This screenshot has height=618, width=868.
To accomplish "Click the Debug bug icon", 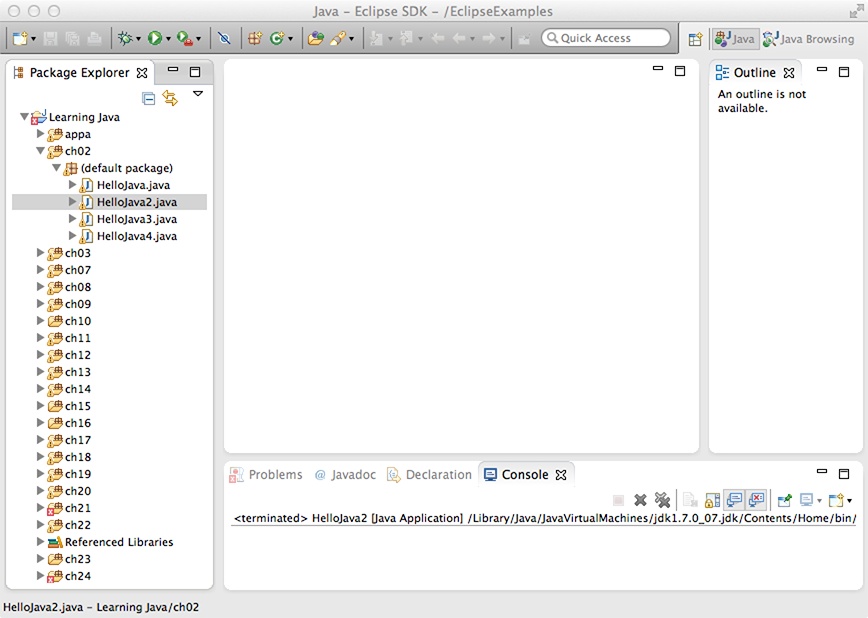I will (x=125, y=38).
